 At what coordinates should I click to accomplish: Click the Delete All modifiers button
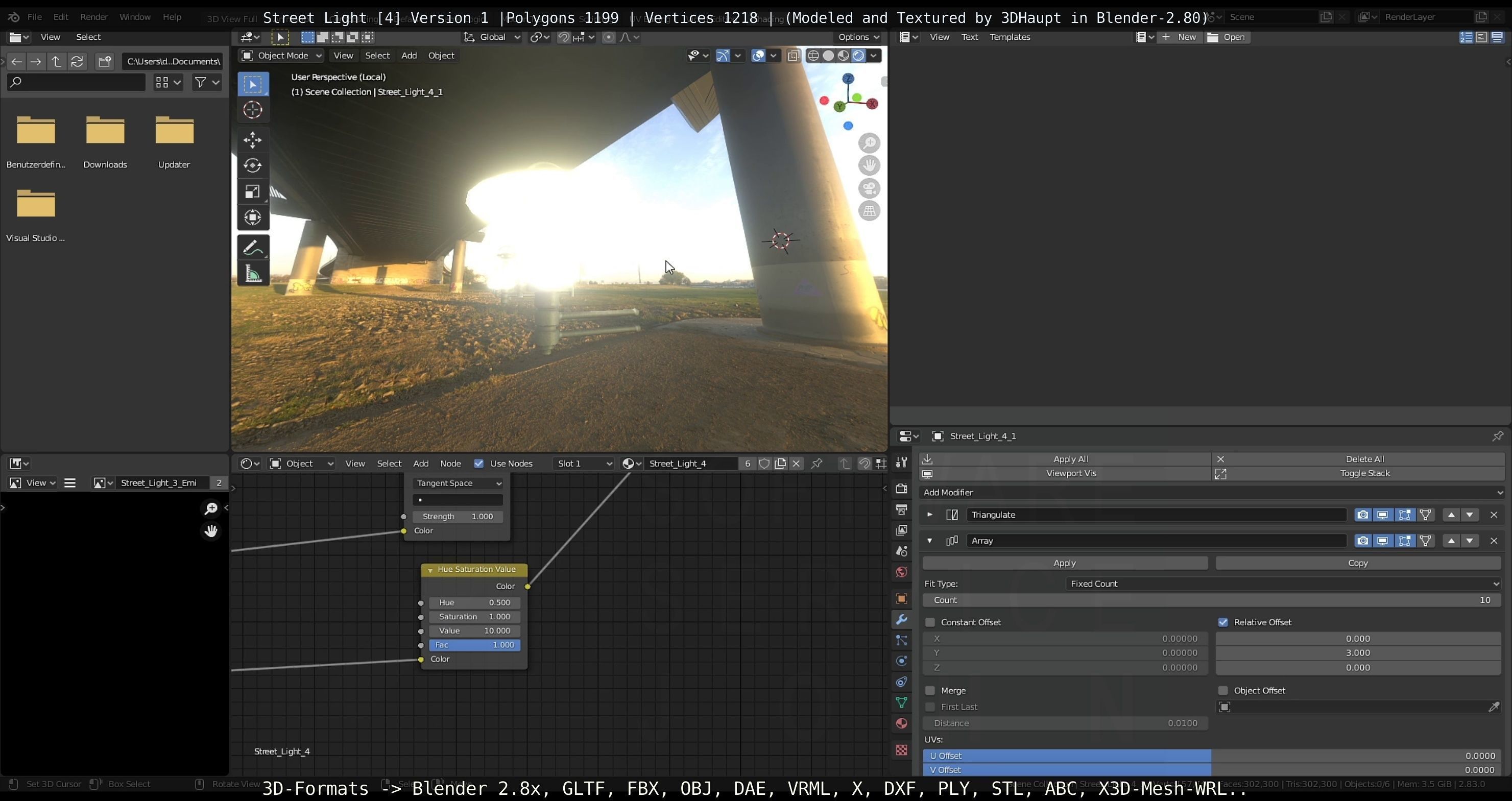coord(1359,459)
